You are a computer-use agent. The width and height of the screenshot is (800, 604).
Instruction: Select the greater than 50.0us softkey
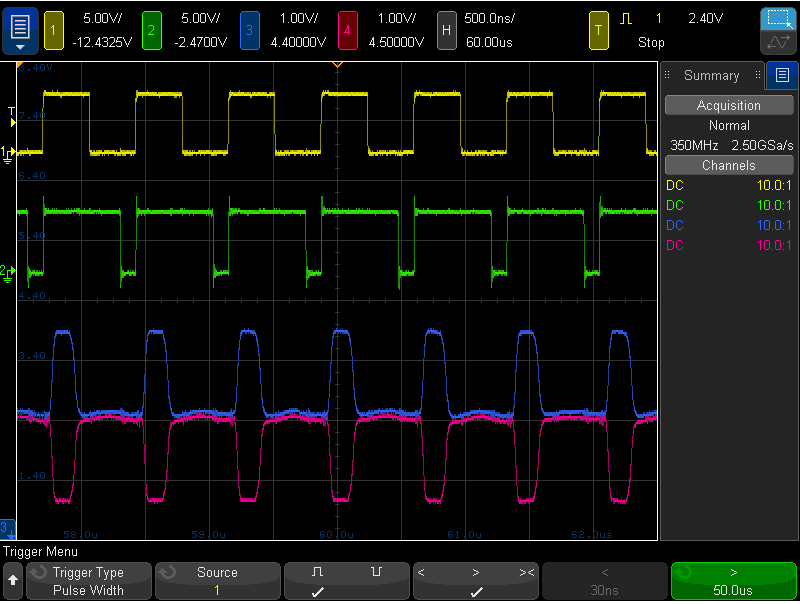coord(733,581)
